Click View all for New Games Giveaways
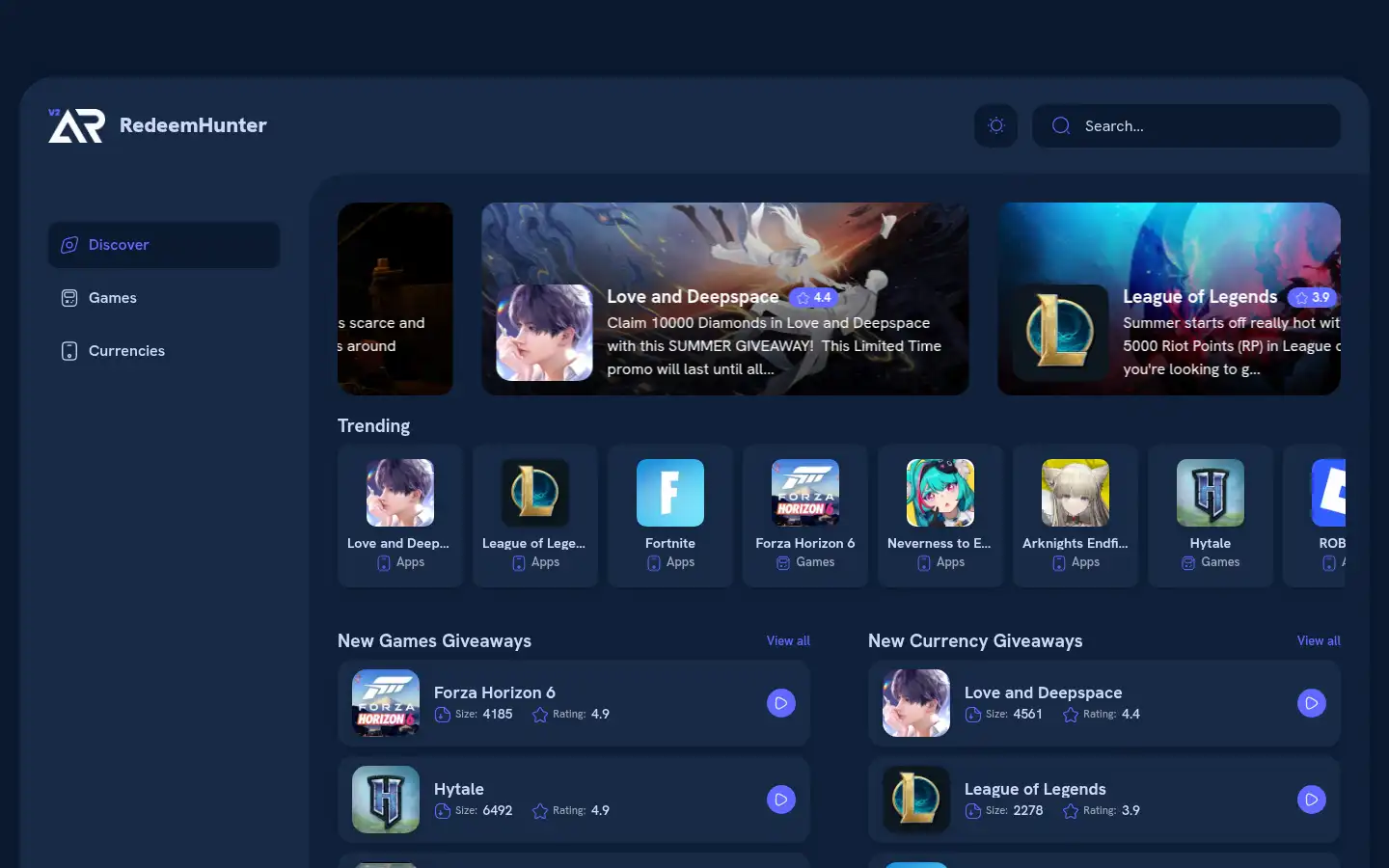This screenshot has width=1389, height=868. point(788,640)
